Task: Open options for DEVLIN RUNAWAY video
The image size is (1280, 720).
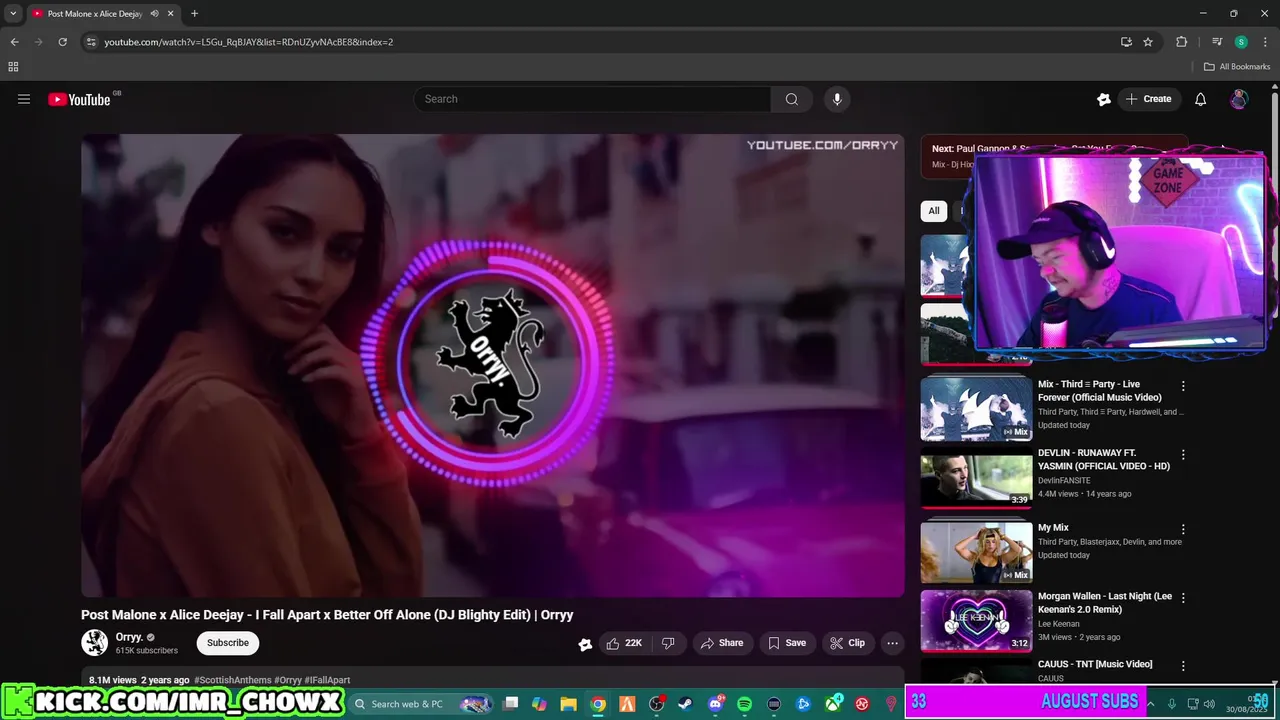Action: coord(1183,454)
